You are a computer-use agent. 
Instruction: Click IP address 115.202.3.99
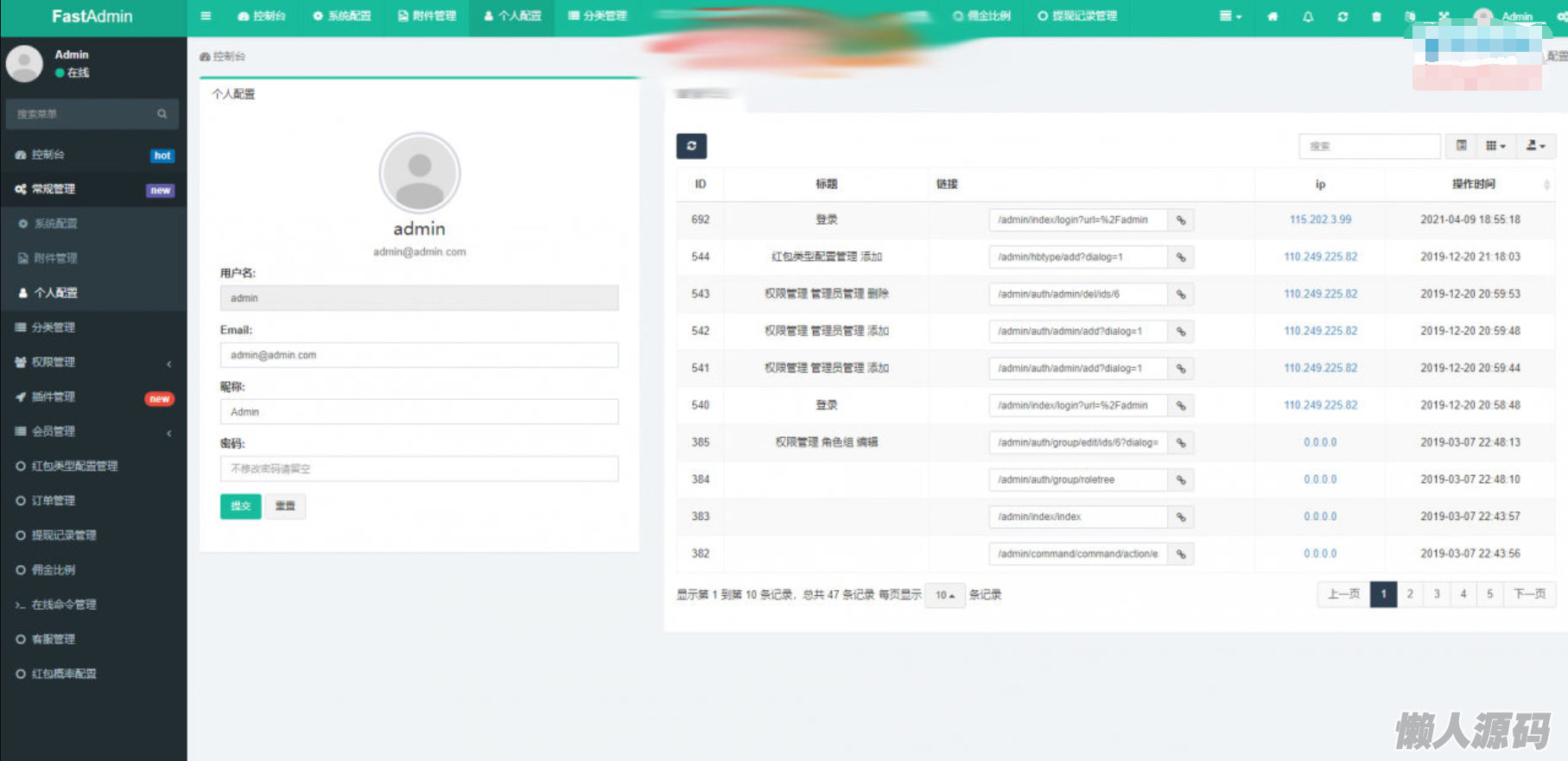1320,219
